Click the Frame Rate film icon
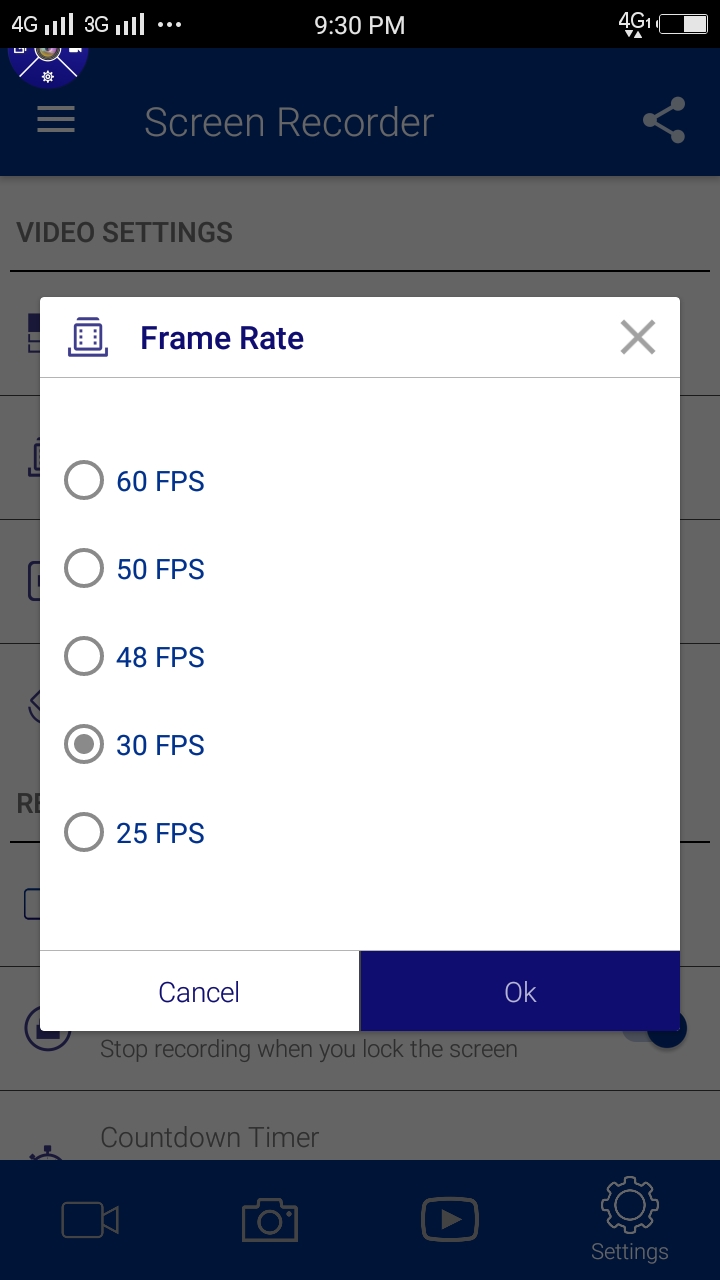The width and height of the screenshot is (720, 1280). (88, 338)
